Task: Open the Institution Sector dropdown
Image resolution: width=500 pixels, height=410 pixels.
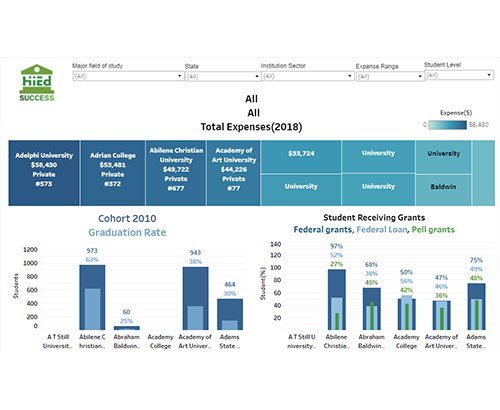Action: (x=308, y=76)
